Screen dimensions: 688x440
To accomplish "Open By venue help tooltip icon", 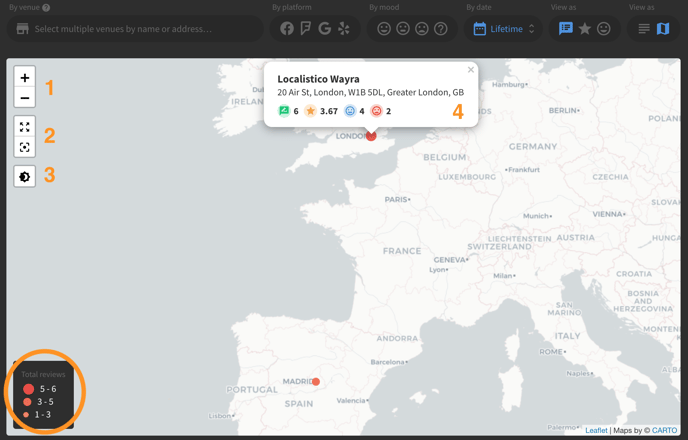I will click(x=46, y=7).
